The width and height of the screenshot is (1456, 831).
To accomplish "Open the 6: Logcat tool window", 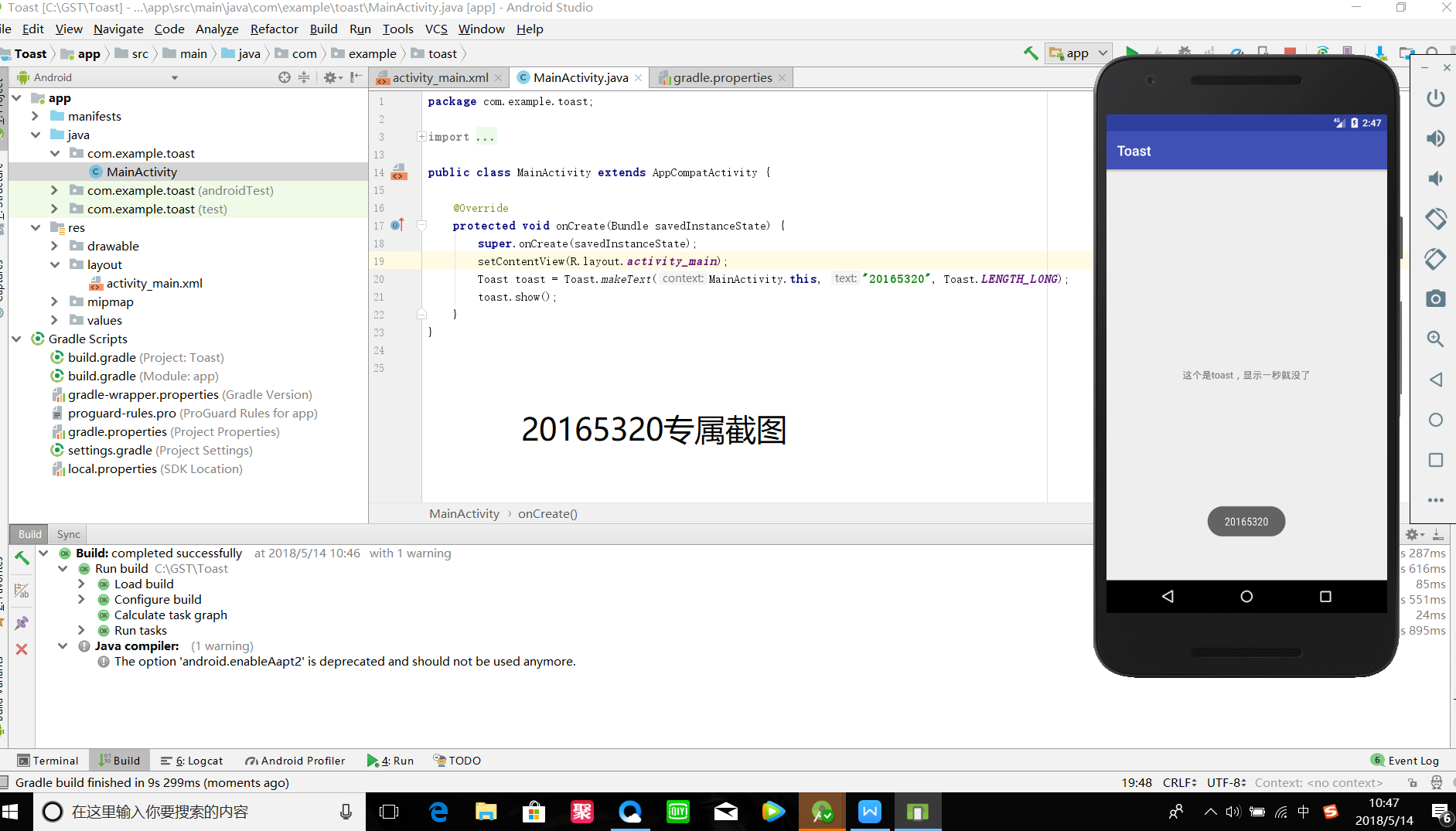I will click(x=192, y=761).
